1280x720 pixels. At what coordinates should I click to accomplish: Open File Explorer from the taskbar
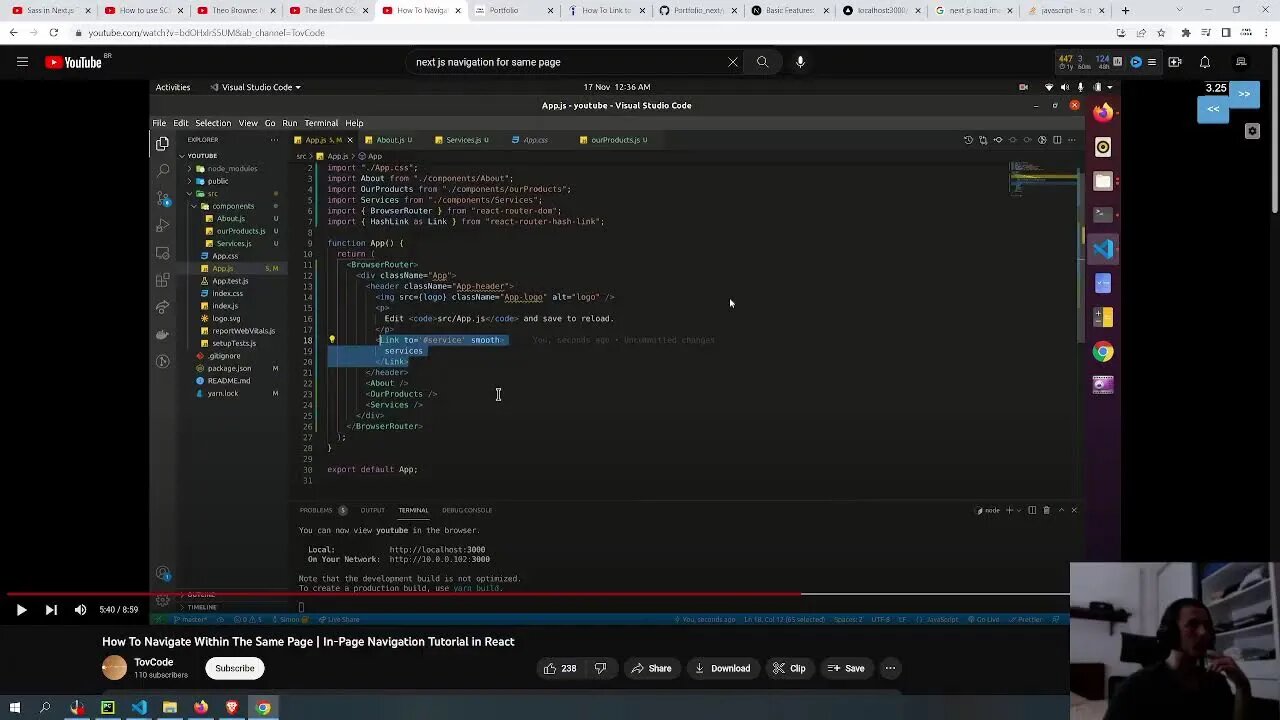coord(170,708)
